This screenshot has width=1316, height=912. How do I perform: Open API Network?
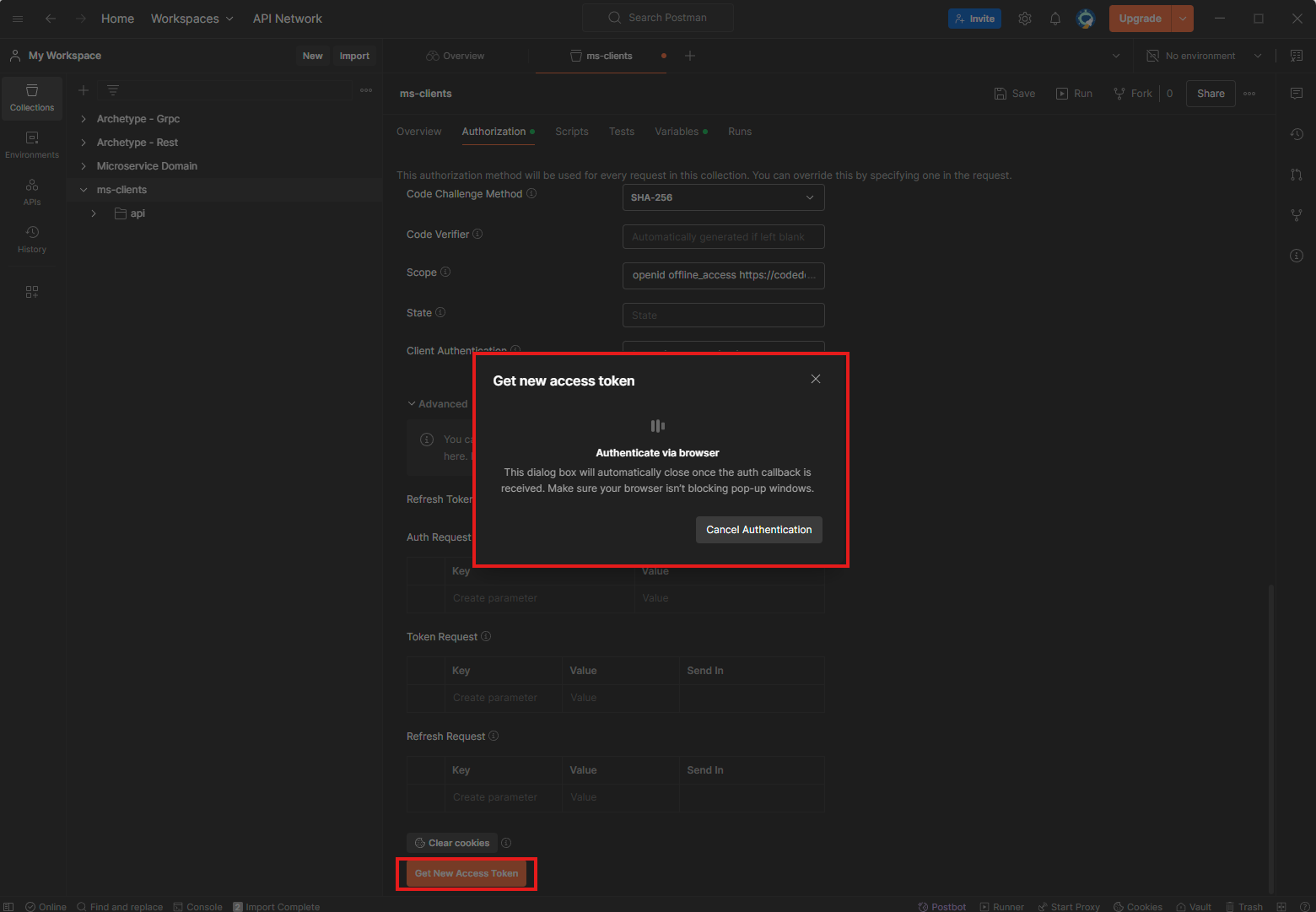[288, 19]
